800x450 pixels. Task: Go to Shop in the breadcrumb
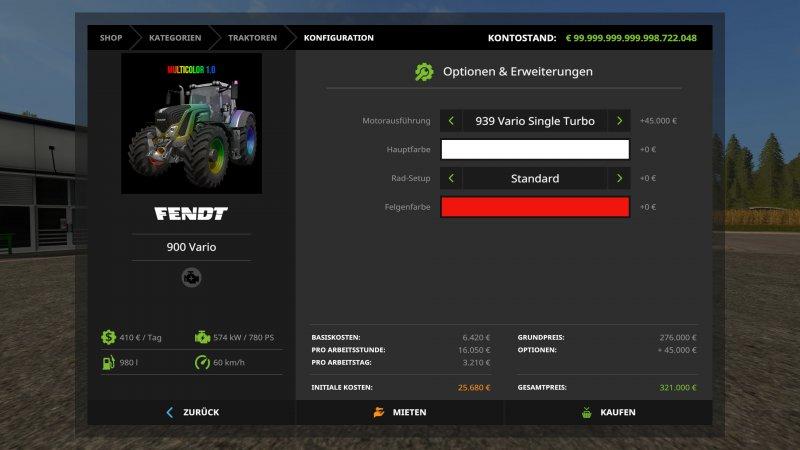(x=110, y=38)
